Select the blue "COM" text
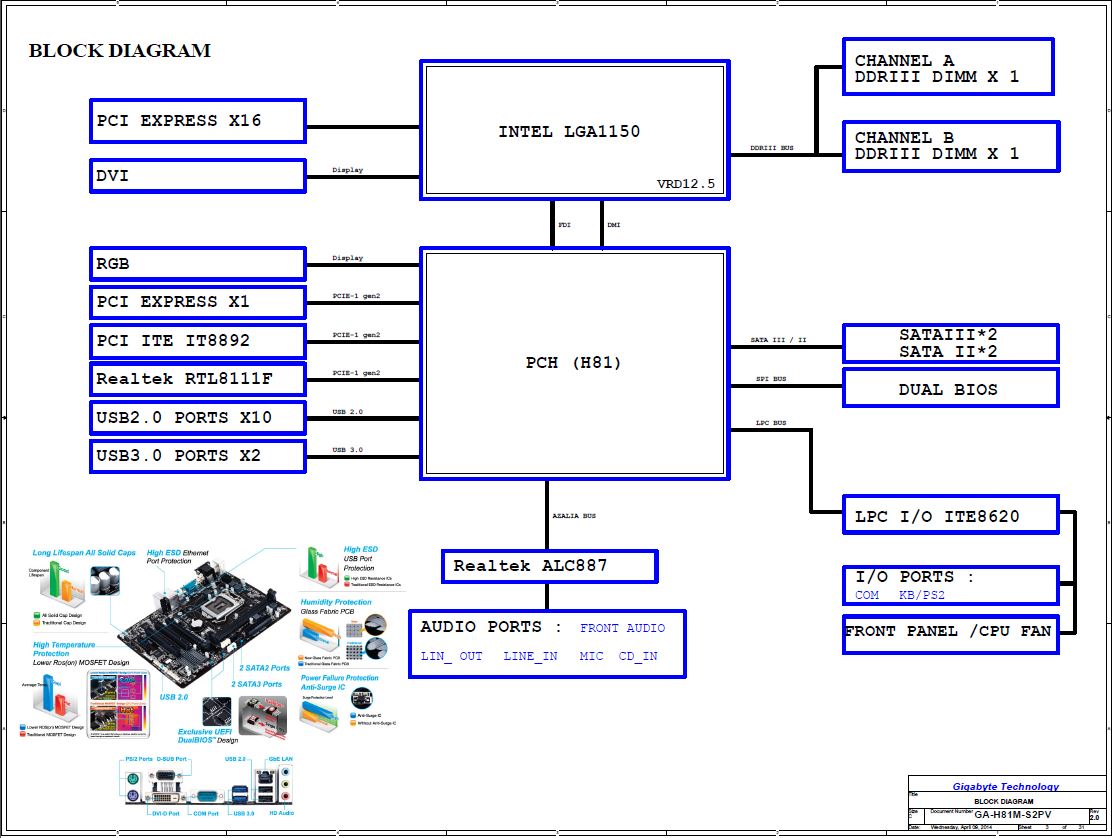The height and width of the screenshot is (838, 1115). pos(867,595)
